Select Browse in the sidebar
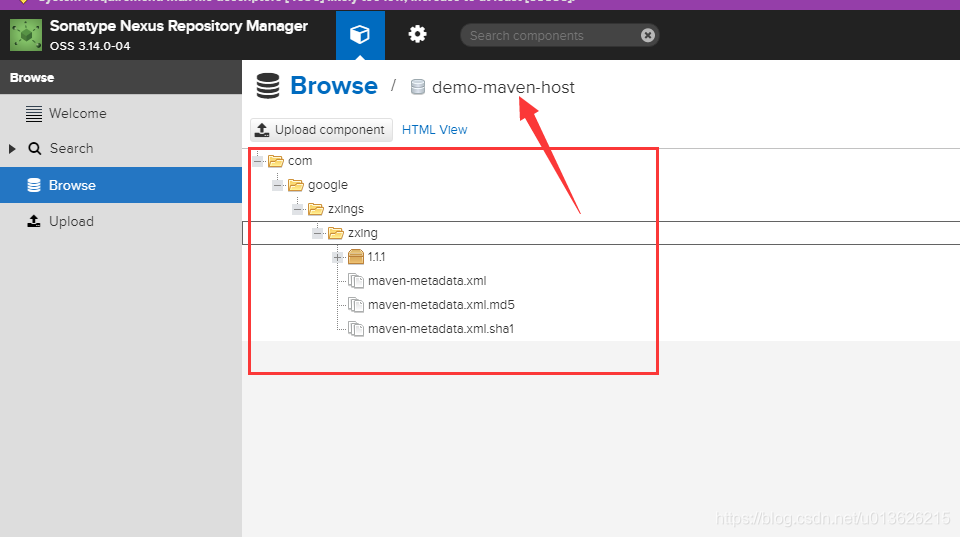Viewport: 960px width, 537px height. [x=121, y=185]
